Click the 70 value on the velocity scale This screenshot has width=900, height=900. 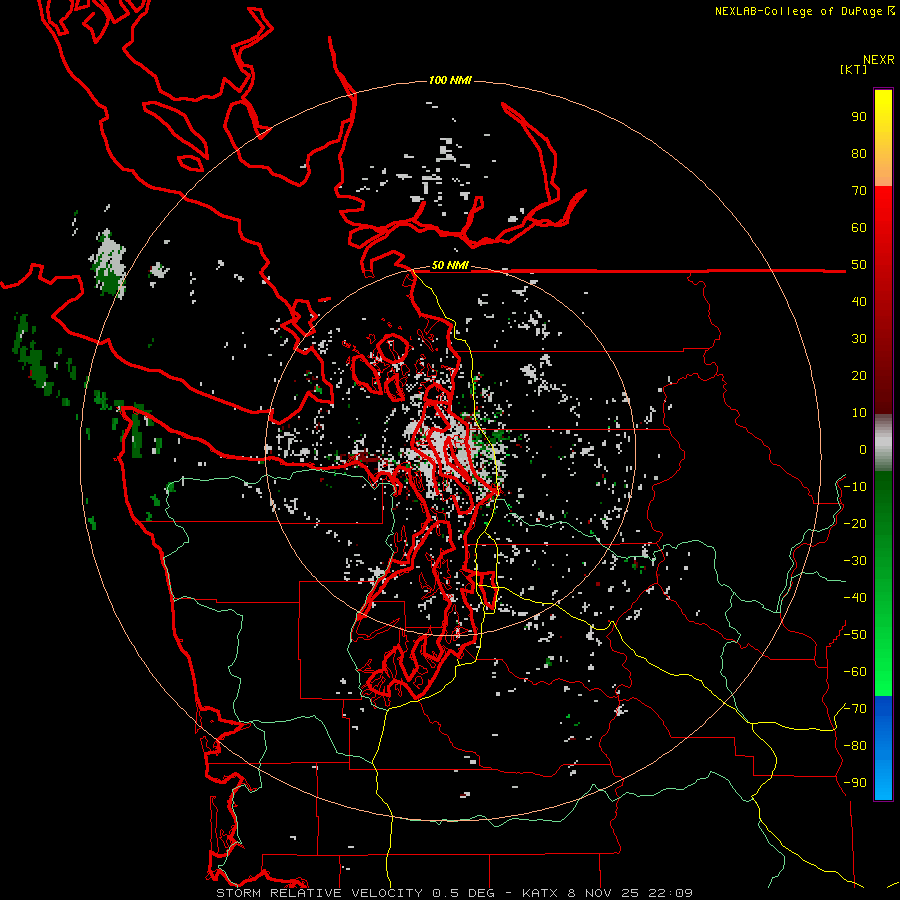click(x=859, y=191)
